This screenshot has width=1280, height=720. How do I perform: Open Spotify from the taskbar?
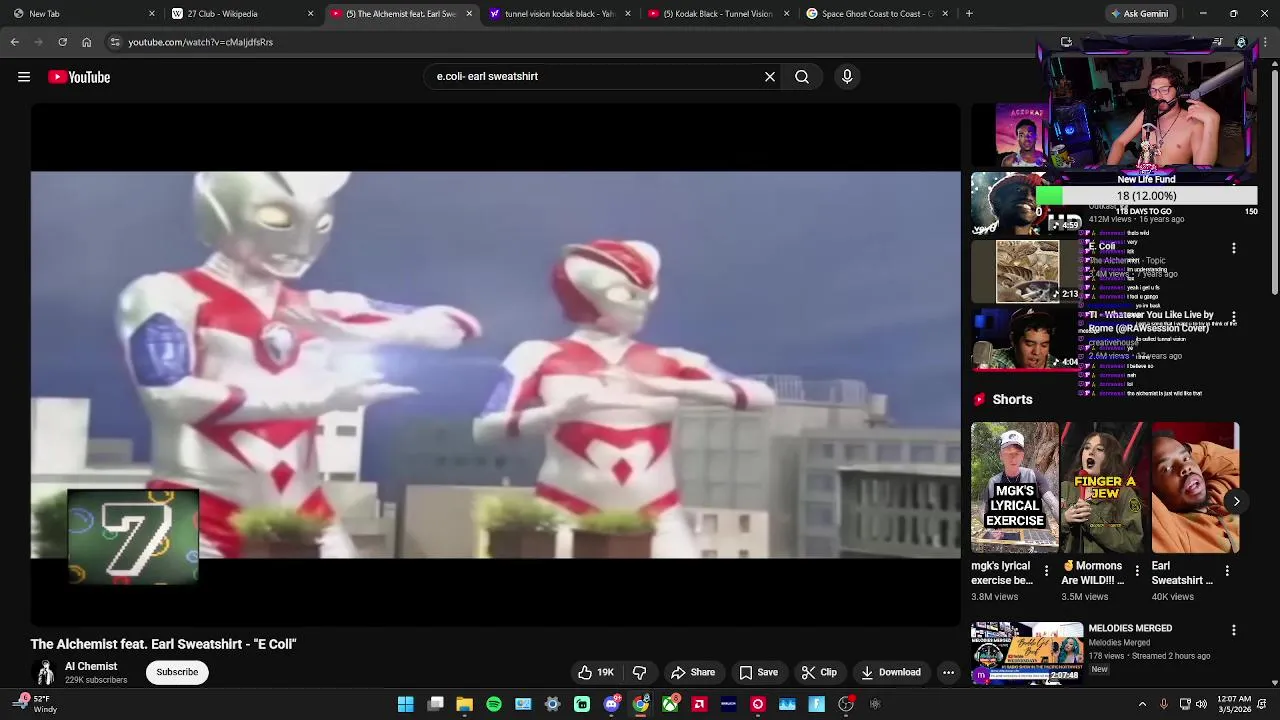(494, 704)
